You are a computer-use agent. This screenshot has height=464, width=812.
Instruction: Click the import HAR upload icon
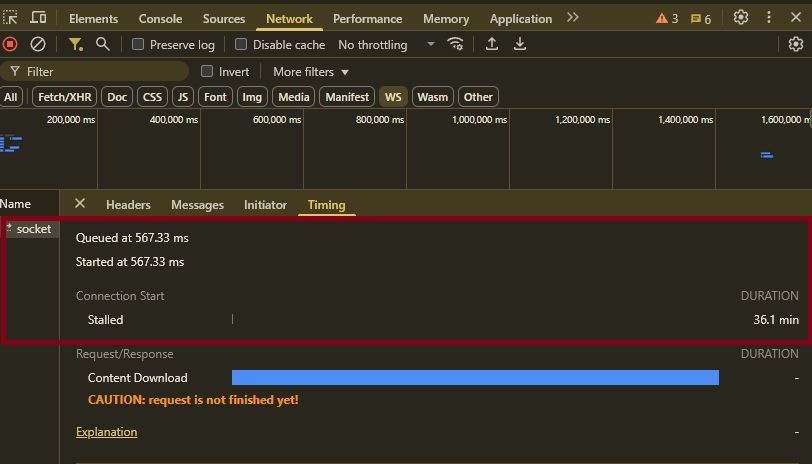(x=492, y=44)
